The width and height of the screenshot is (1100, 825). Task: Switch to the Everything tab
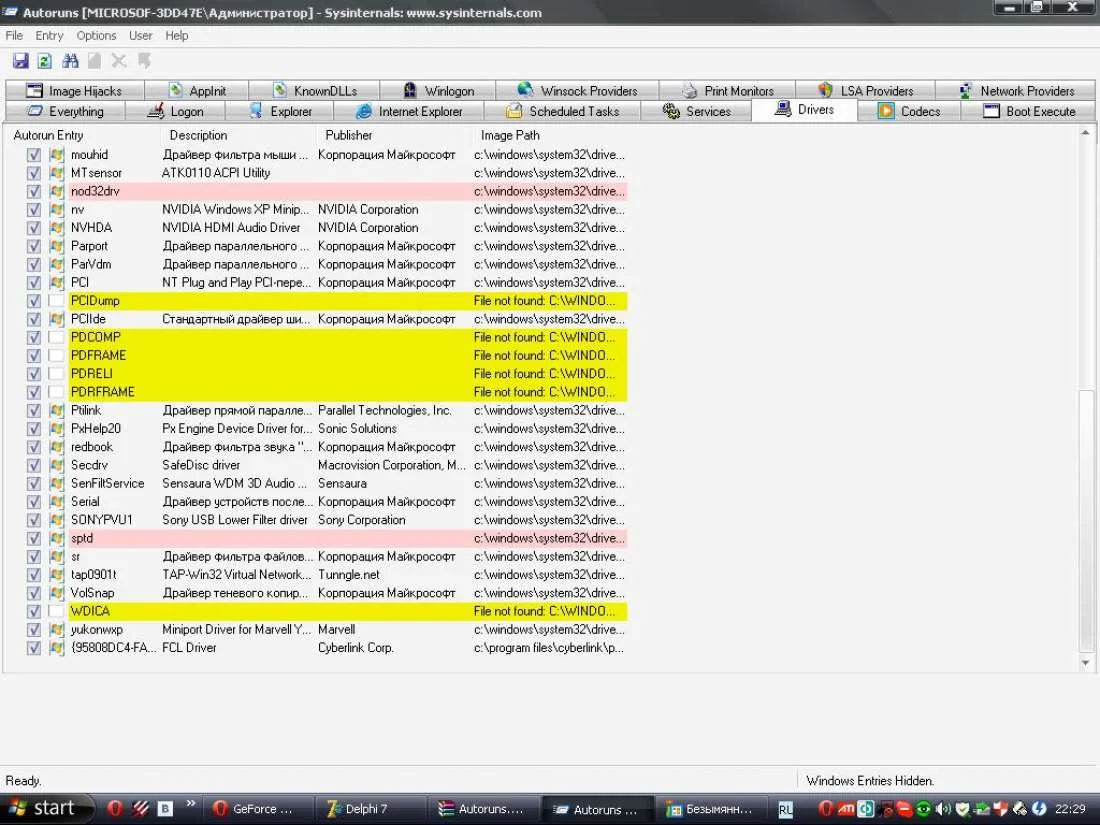pyautogui.click(x=65, y=111)
